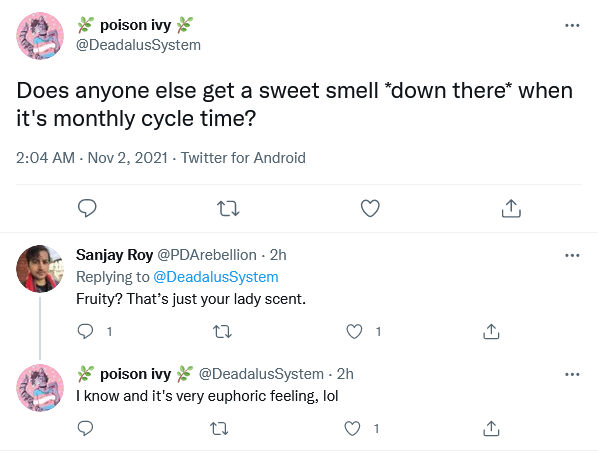
Task: View Sanjay Roy's profile picture
Action: (40, 269)
